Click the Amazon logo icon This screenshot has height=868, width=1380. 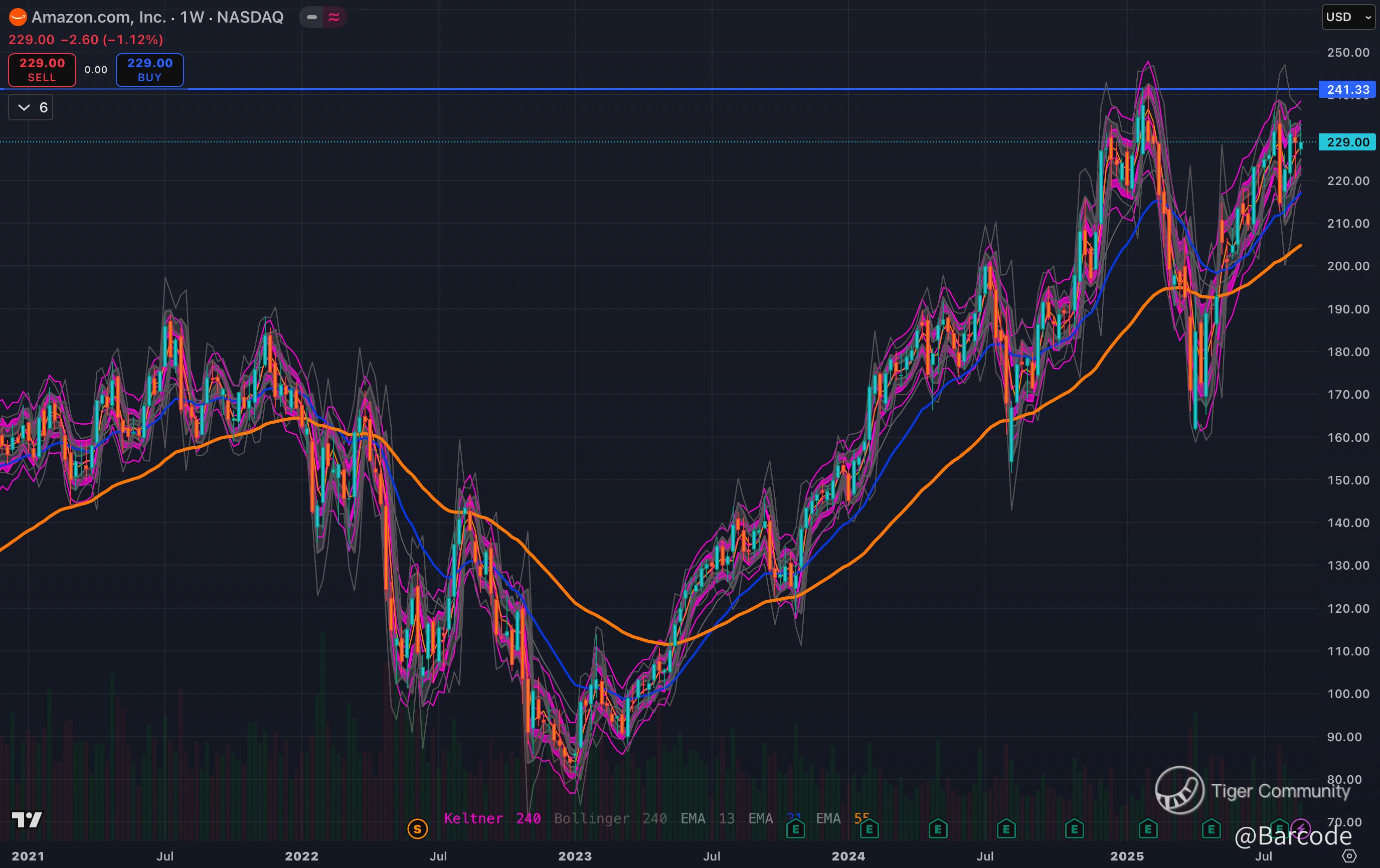coord(18,17)
